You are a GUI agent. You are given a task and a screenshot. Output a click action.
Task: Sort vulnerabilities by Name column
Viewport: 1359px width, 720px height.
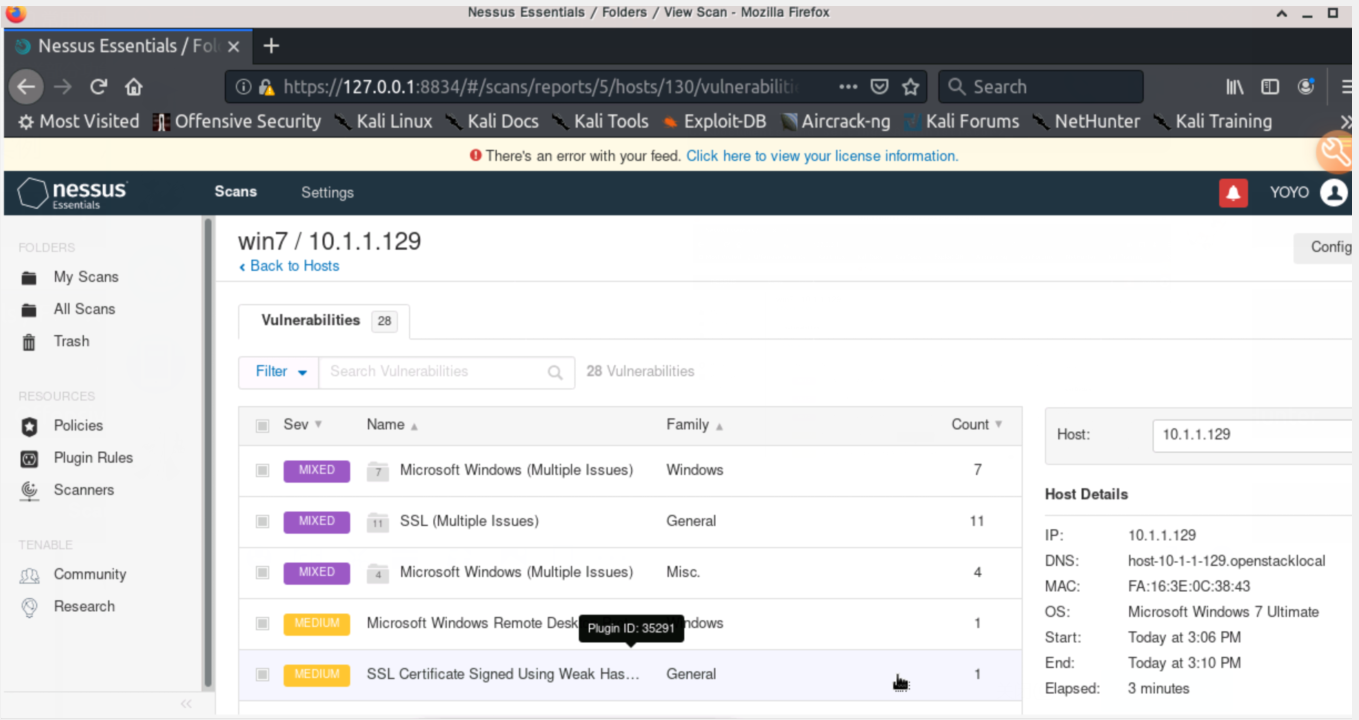[392, 425]
